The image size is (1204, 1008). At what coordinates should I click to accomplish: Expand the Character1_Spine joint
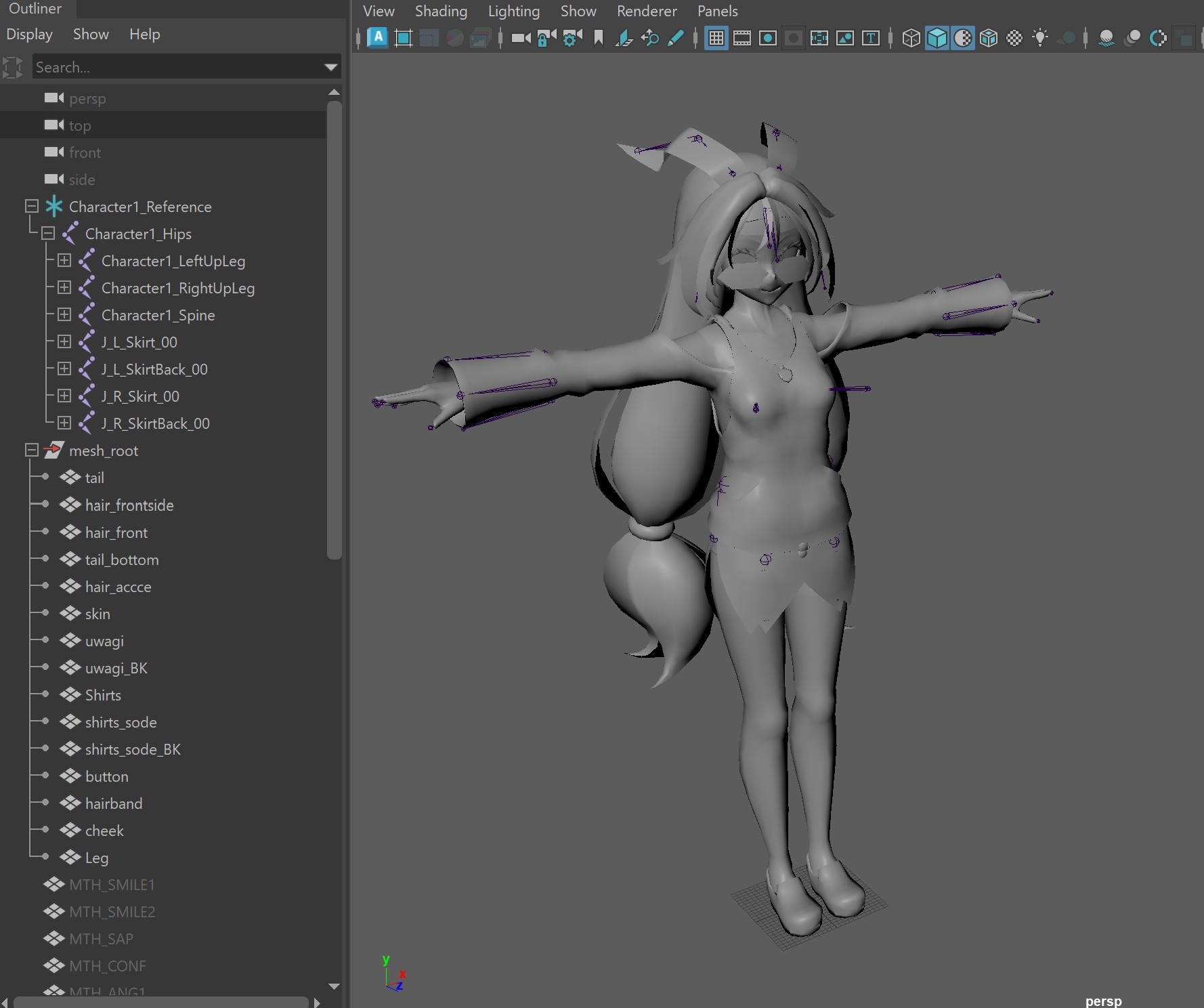coord(64,314)
